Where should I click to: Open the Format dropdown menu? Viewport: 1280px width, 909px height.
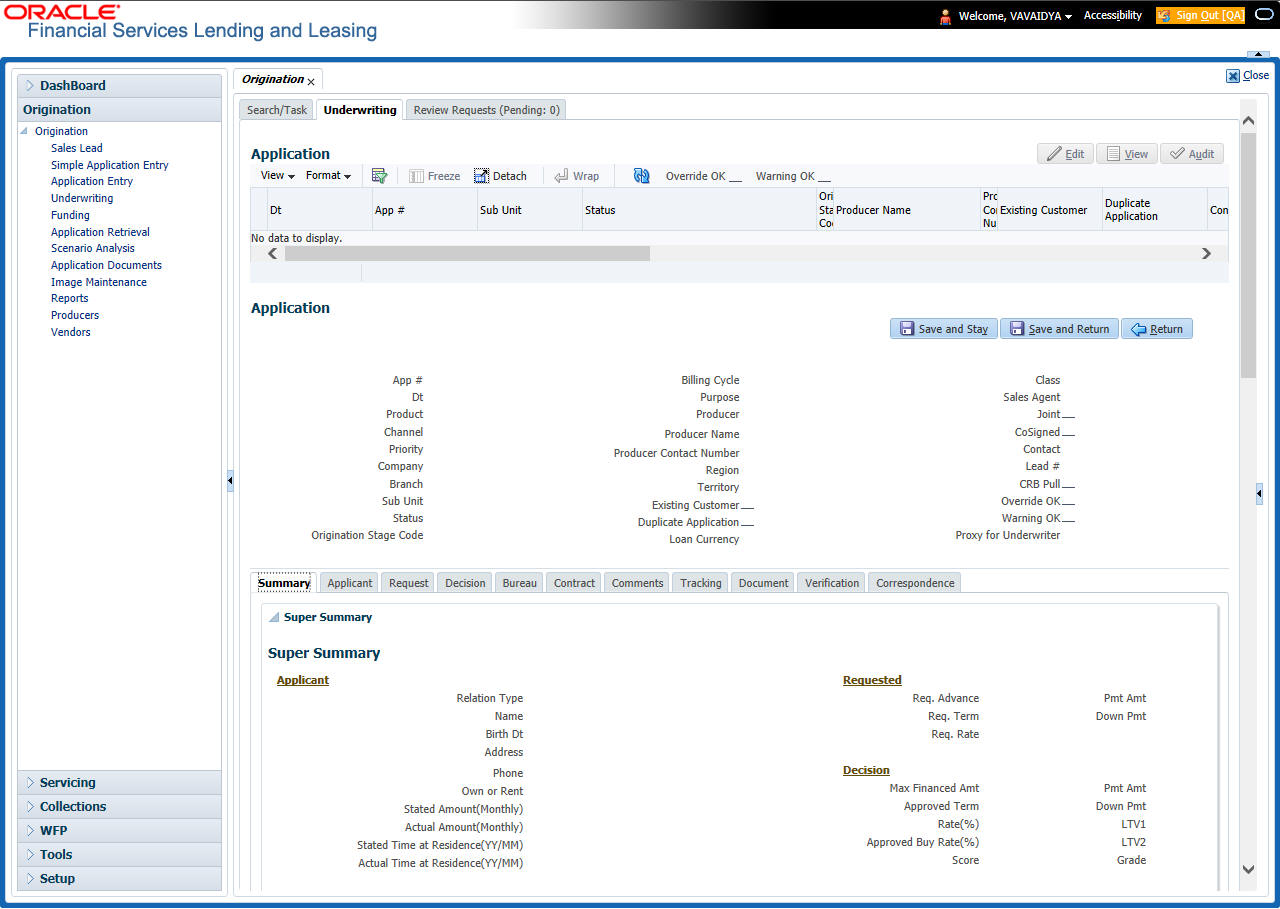tap(328, 176)
